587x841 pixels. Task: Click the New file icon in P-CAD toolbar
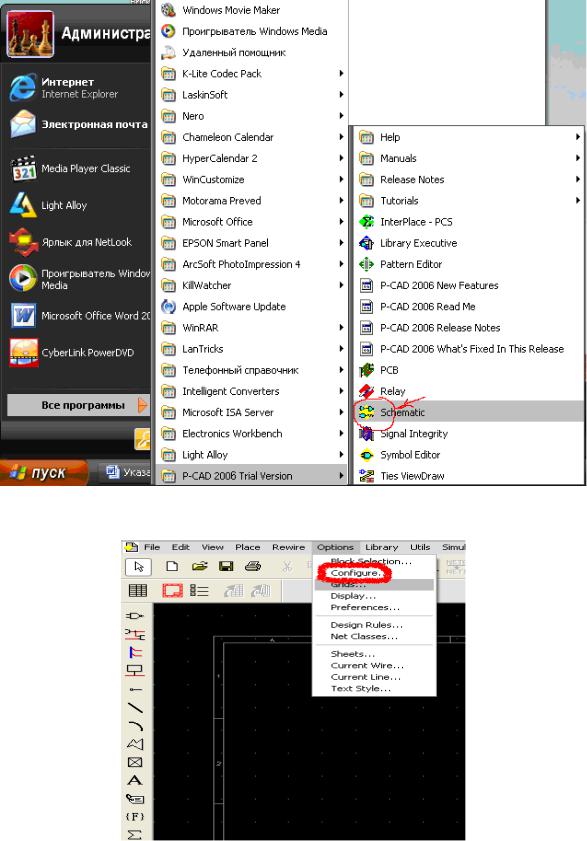click(172, 566)
